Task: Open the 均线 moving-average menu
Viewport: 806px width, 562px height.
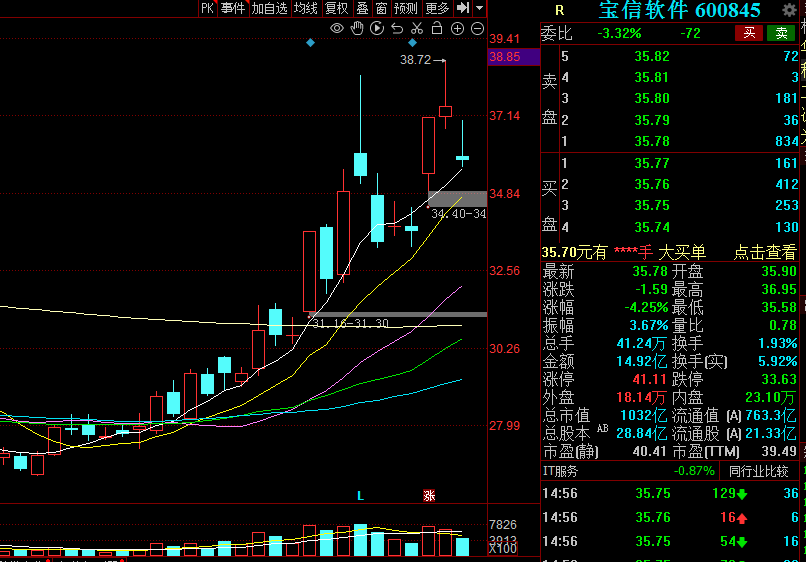Action: point(306,8)
